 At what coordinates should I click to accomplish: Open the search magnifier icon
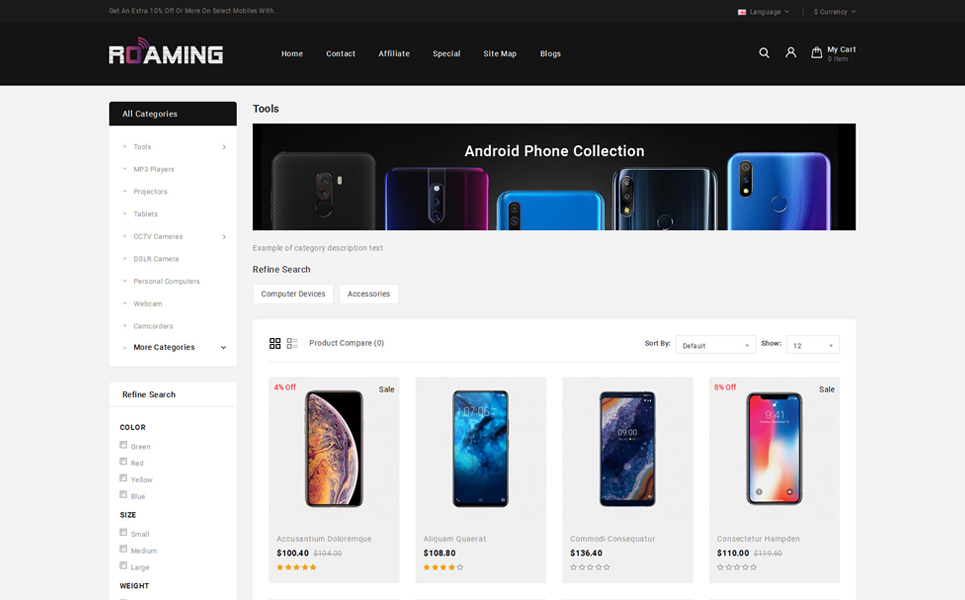(764, 53)
